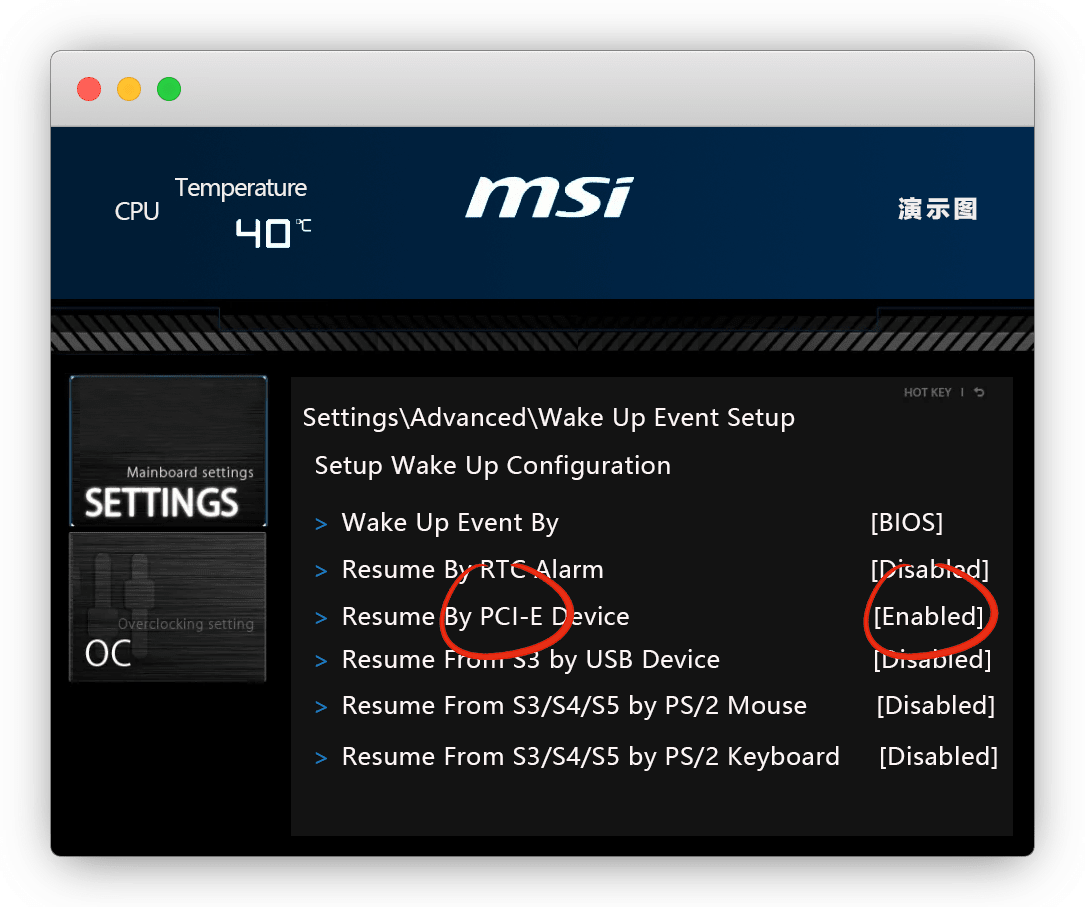Click the arrow before Wake Up Event By

(321, 524)
